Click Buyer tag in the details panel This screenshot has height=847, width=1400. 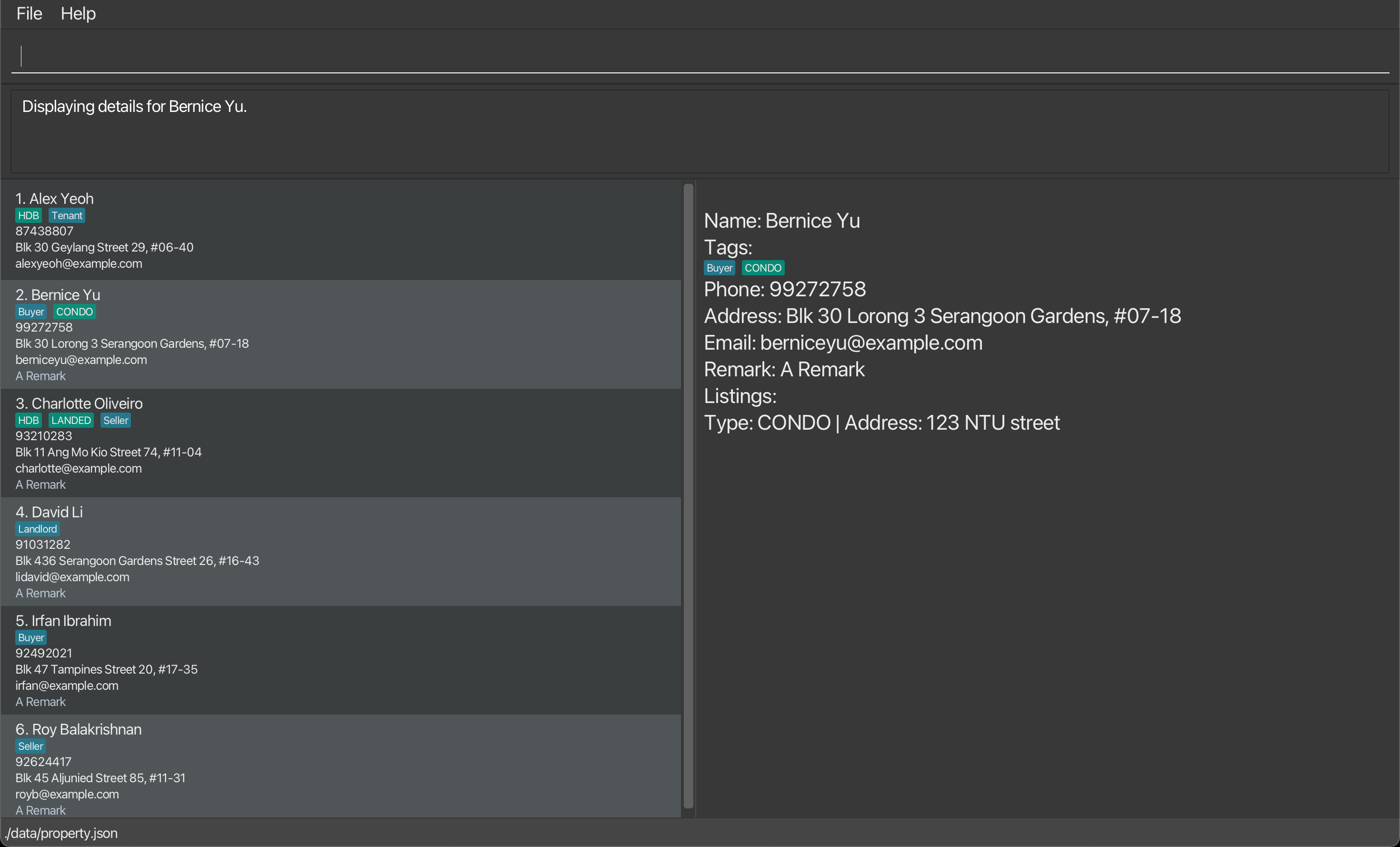pyautogui.click(x=719, y=268)
